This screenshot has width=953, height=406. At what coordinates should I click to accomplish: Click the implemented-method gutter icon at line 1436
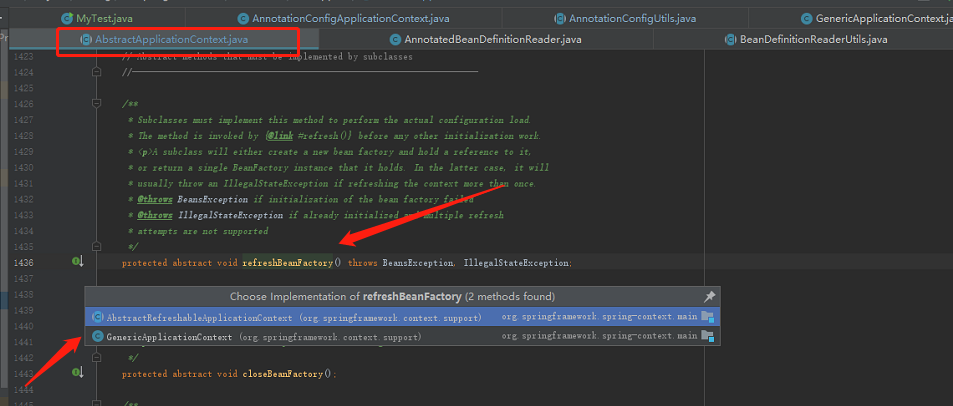coord(78,262)
